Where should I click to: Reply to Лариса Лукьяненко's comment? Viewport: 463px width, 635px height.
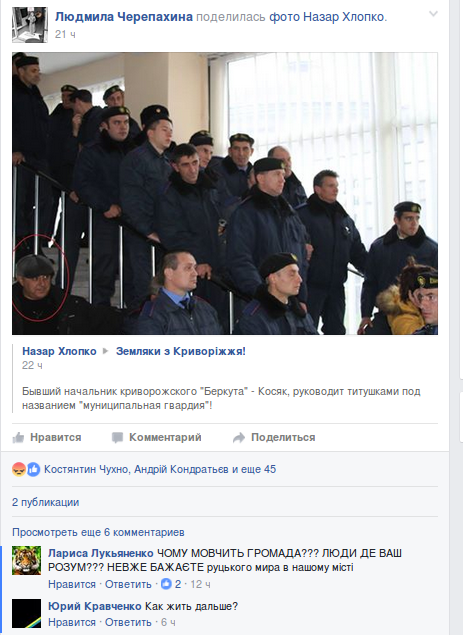(128, 584)
